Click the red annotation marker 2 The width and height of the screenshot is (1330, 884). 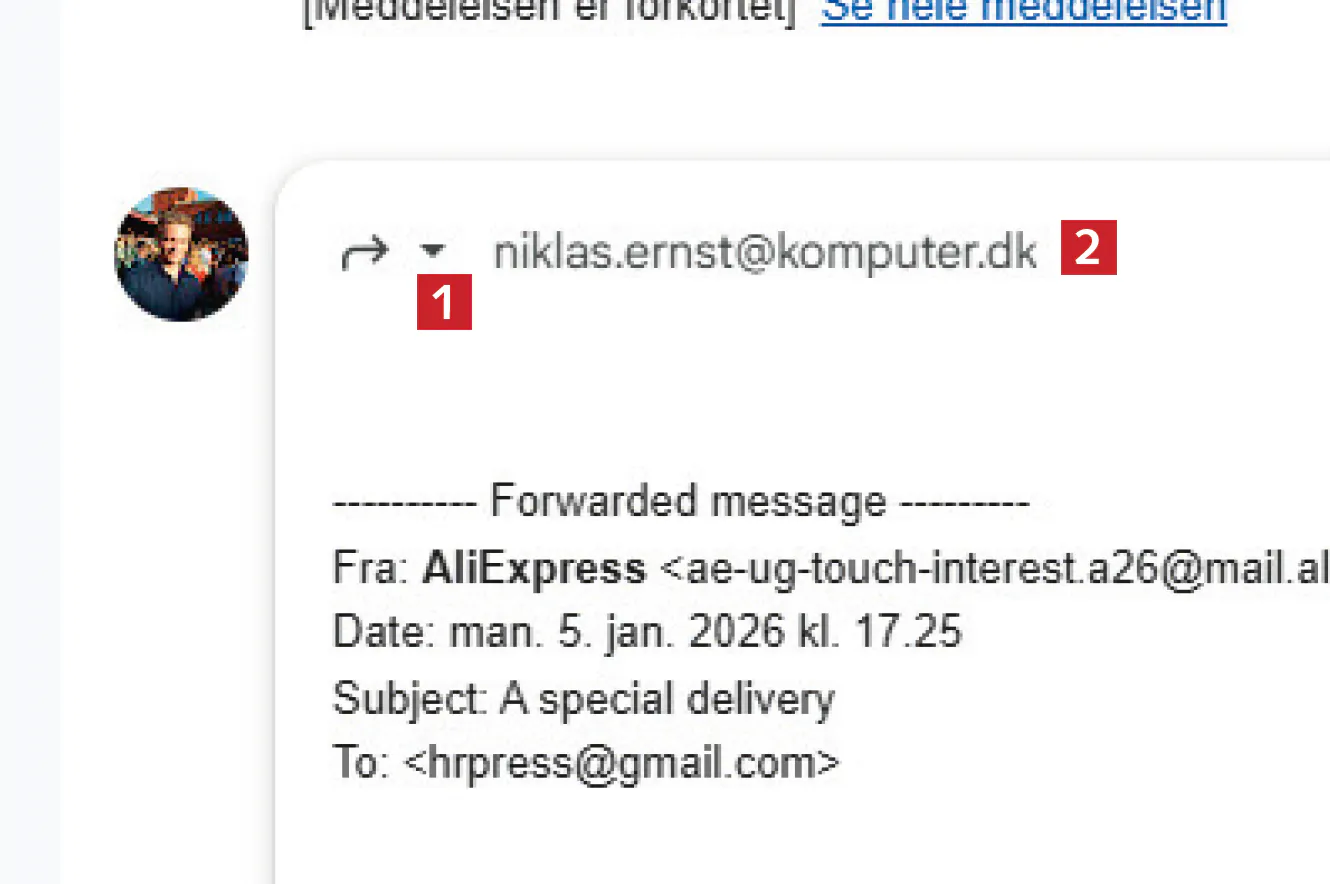1088,247
